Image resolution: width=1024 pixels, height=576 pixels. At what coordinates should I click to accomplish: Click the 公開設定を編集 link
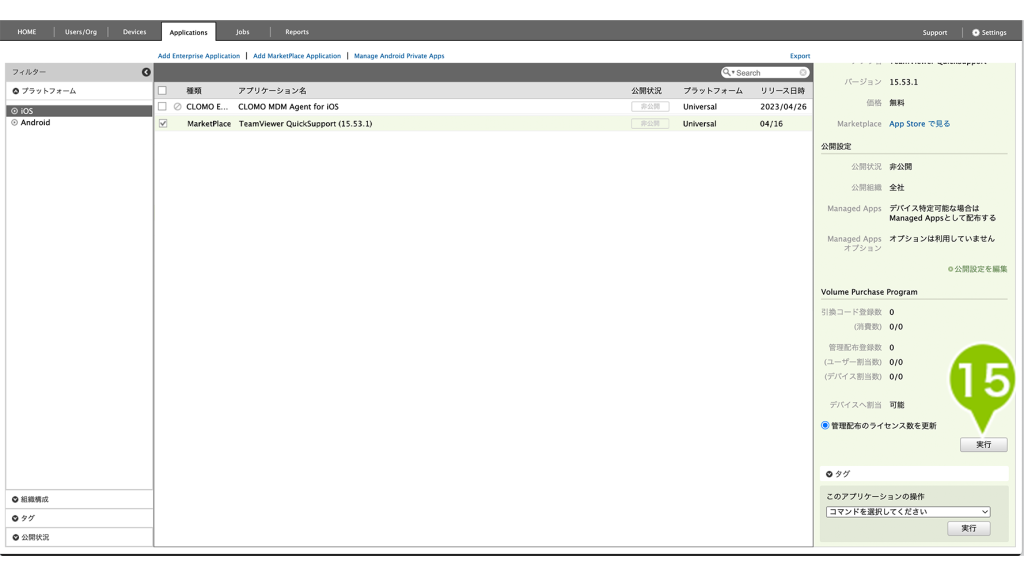click(978, 269)
